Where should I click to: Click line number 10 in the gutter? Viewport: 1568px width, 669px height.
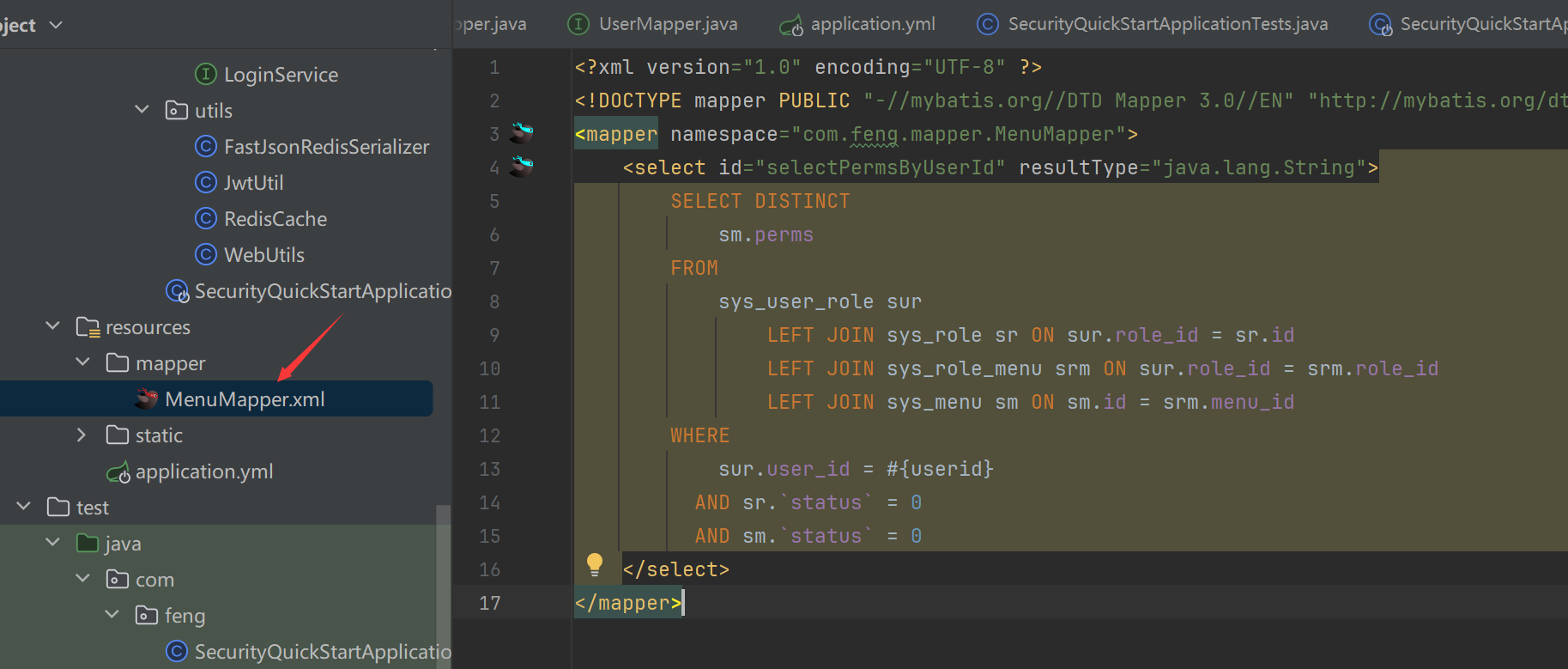(x=490, y=368)
